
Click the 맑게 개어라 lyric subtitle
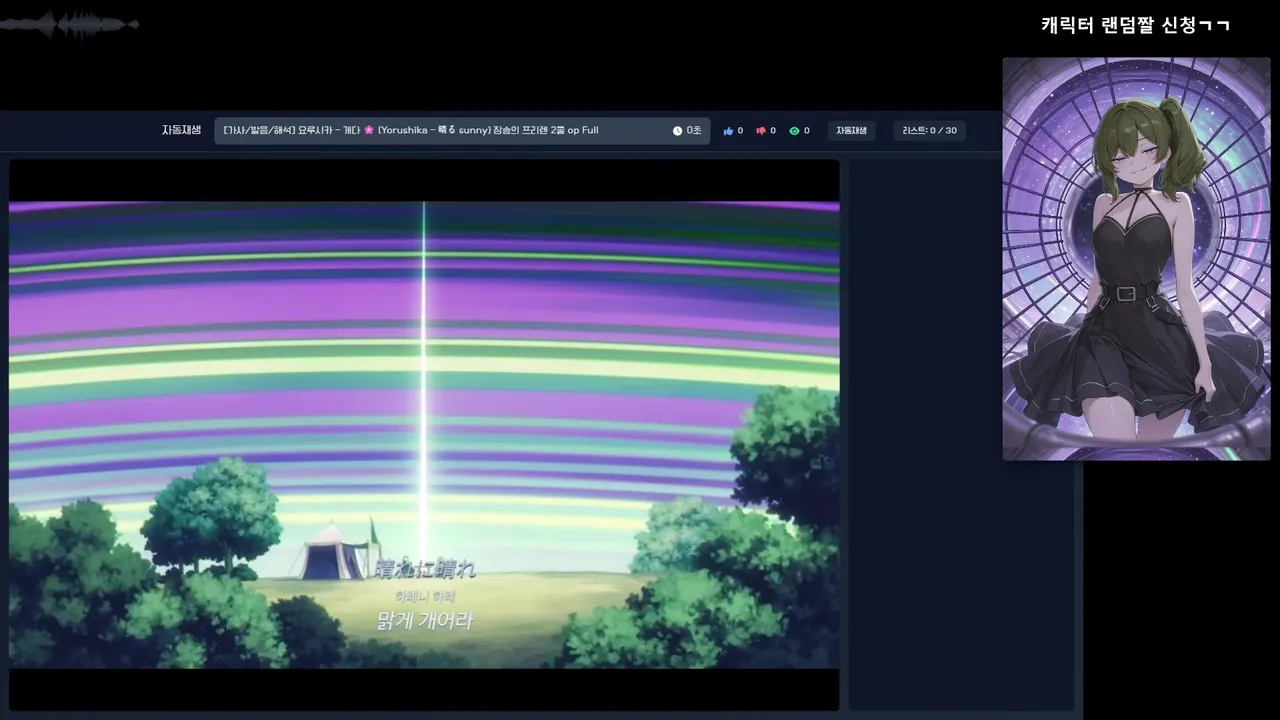[x=424, y=621]
